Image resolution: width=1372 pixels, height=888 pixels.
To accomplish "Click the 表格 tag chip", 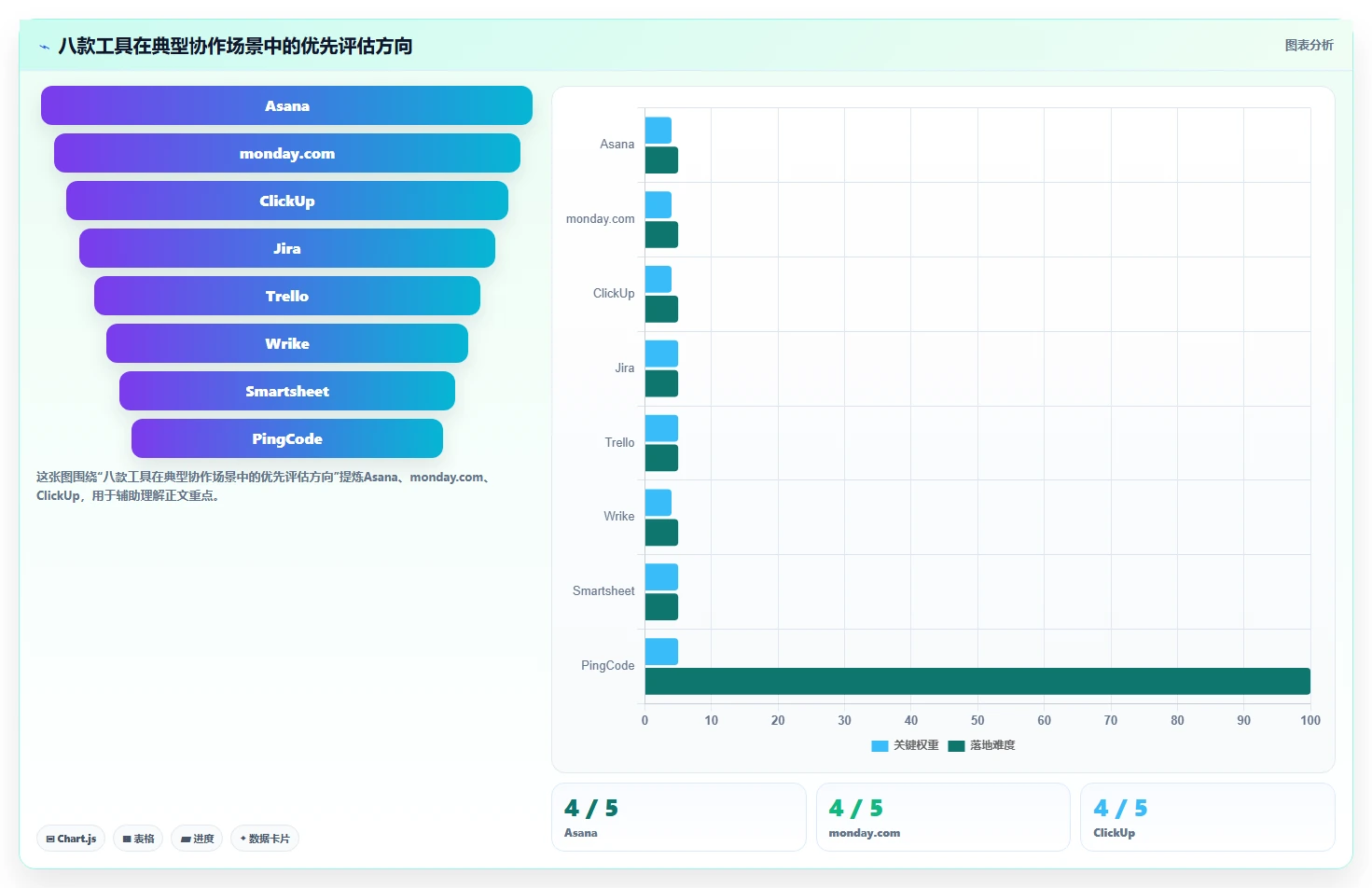I will tap(138, 839).
